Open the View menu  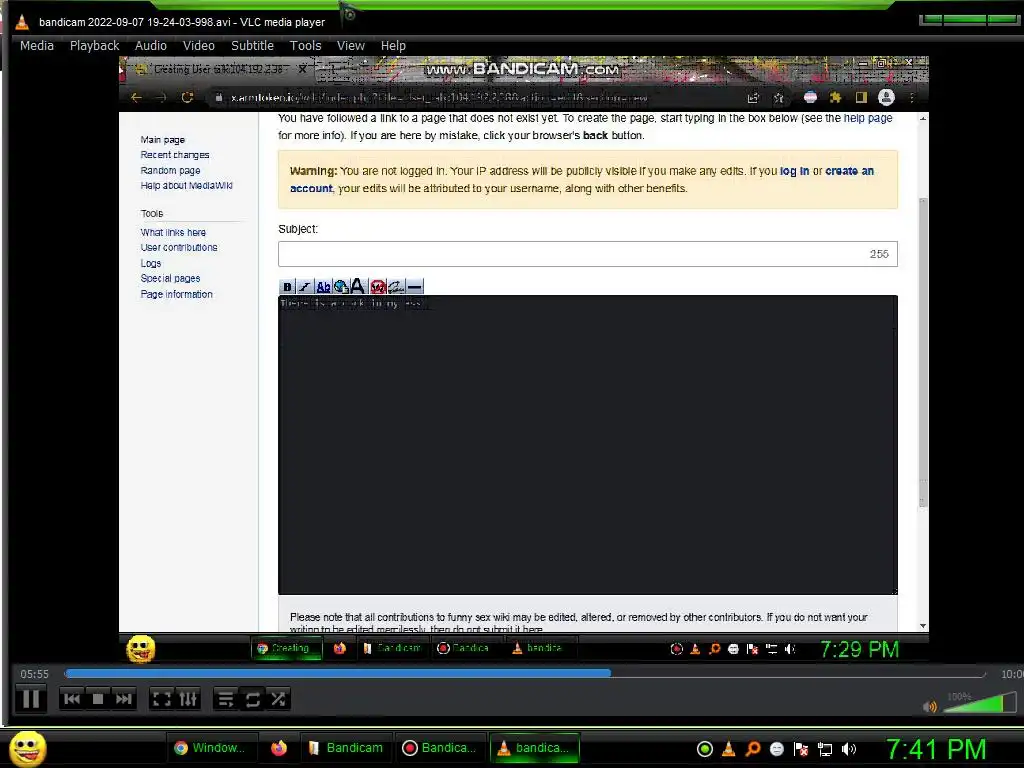351,46
